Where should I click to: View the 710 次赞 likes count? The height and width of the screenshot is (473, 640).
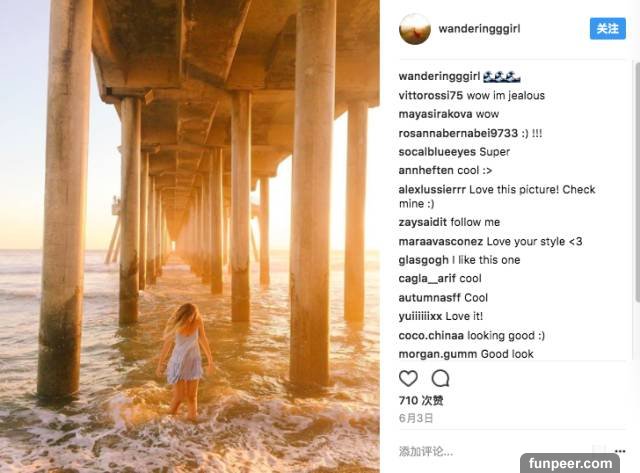click(x=422, y=401)
